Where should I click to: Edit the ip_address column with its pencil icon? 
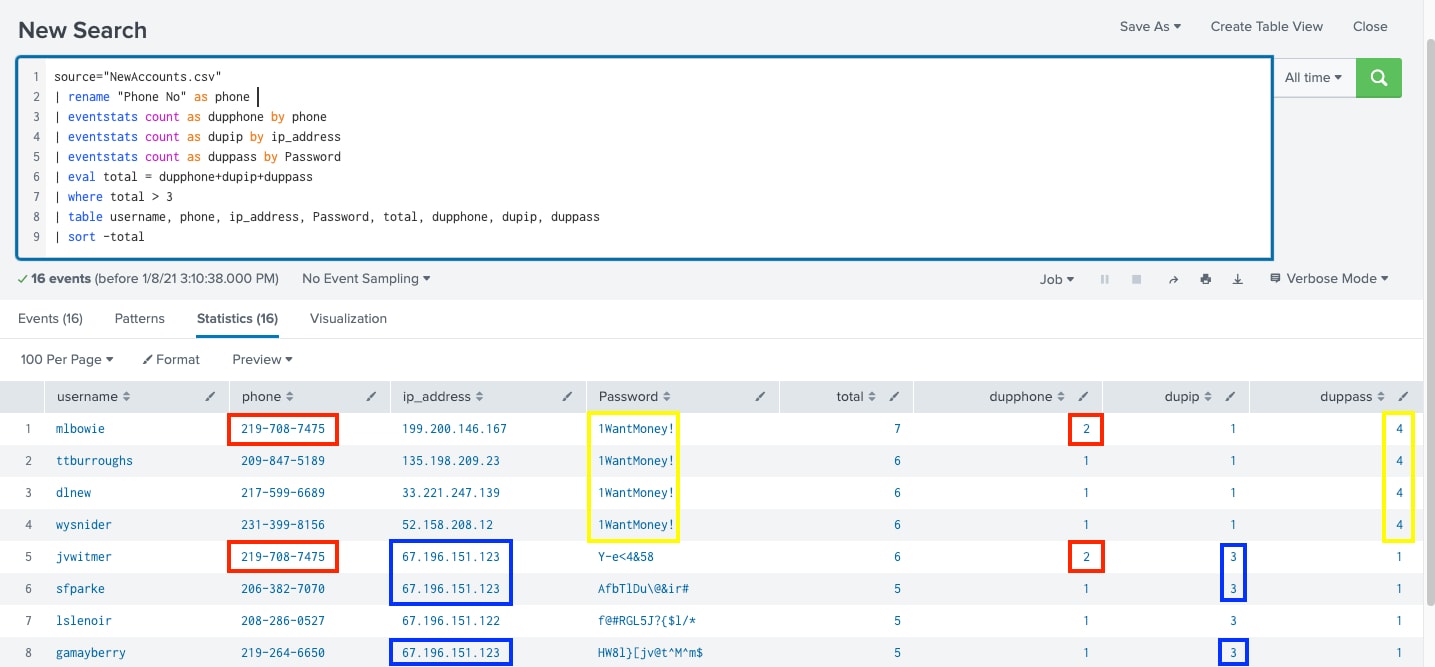568,397
